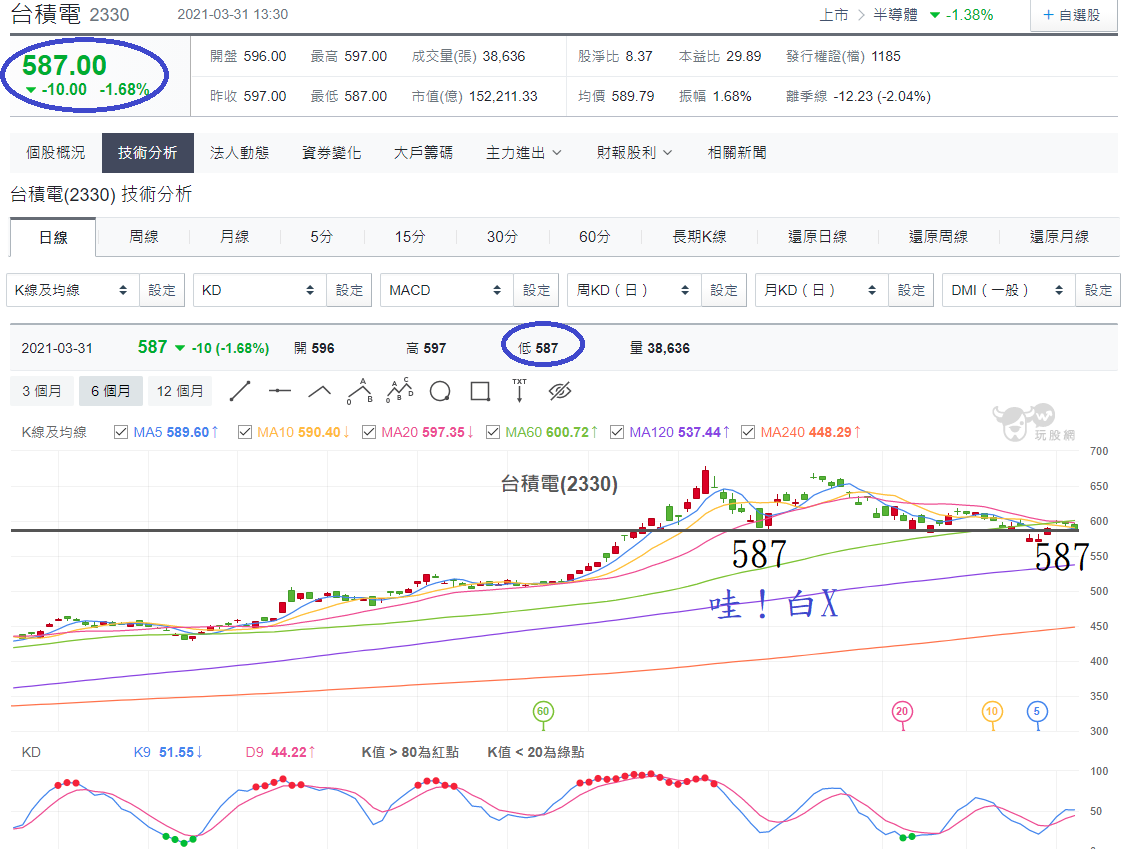This screenshot has width=1134, height=849.
Task: Switch to 還原周線 chart
Action: (938, 236)
